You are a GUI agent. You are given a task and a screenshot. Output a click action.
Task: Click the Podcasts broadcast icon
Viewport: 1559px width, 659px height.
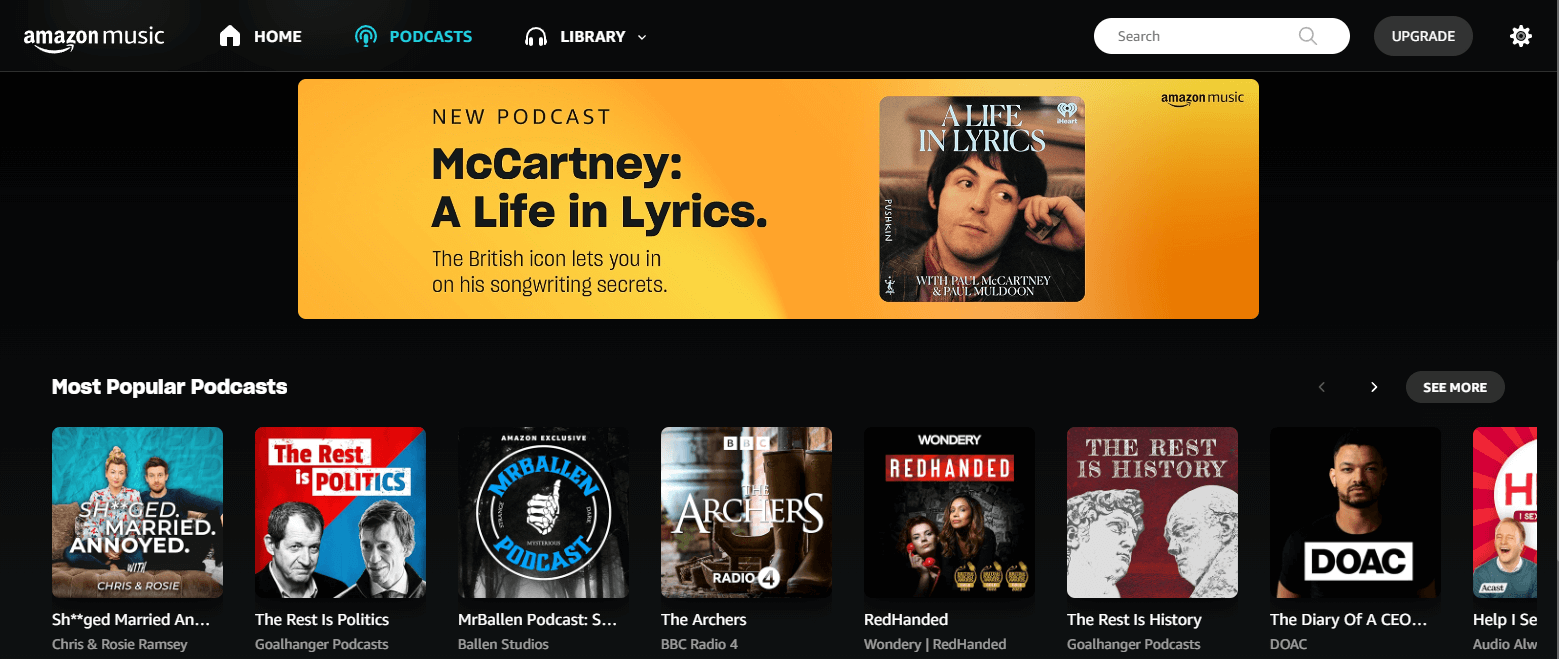click(x=365, y=37)
